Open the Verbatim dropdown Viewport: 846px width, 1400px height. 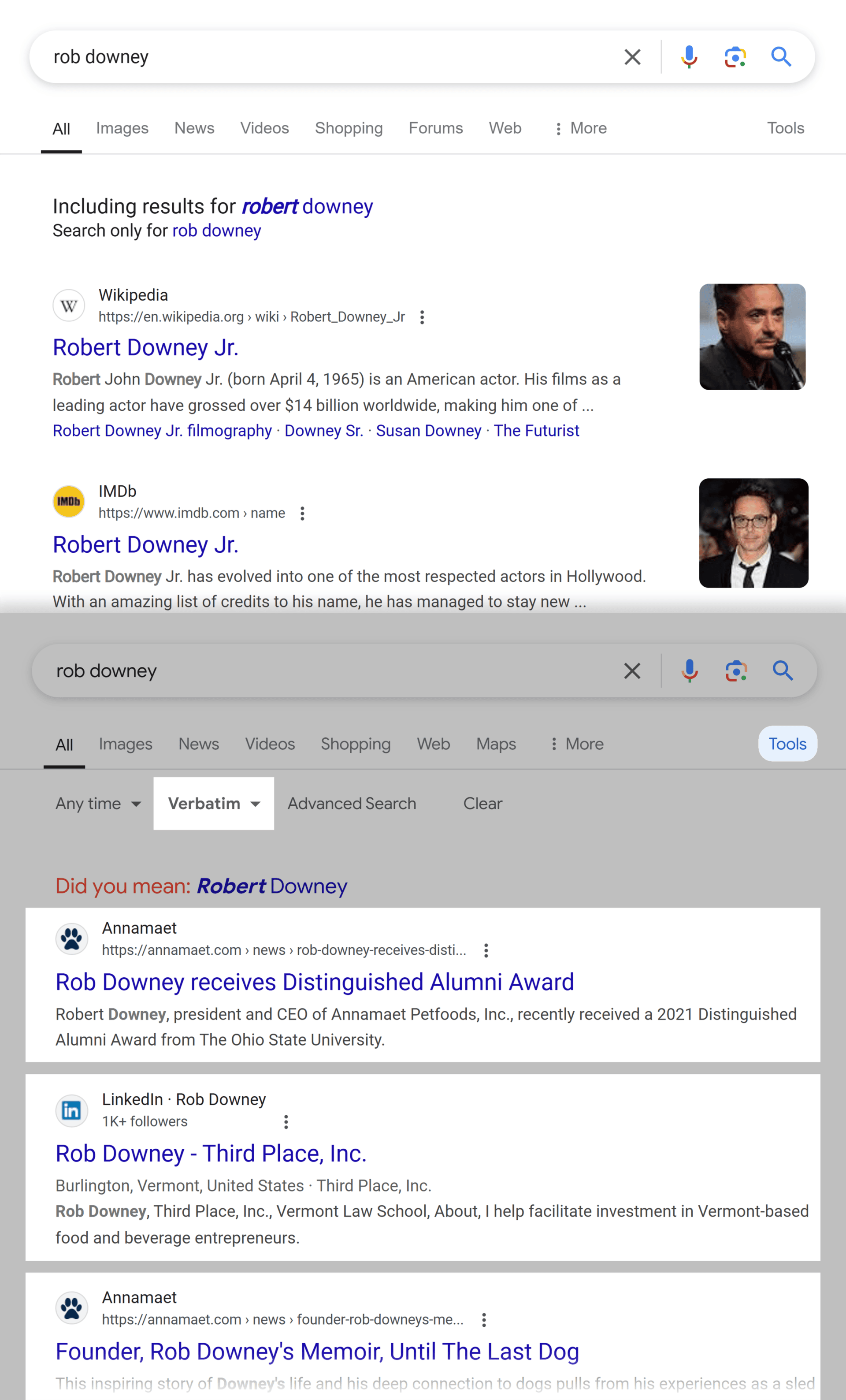click(x=214, y=804)
